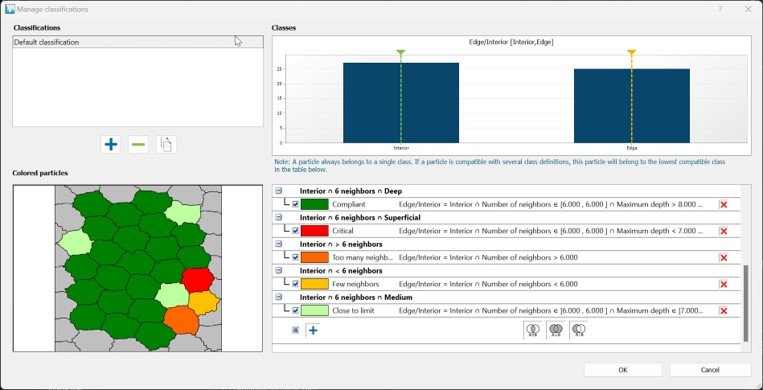Image resolution: width=763 pixels, height=390 pixels.
Task: Click the classes table vertical scrollbar
Action: 745,303
